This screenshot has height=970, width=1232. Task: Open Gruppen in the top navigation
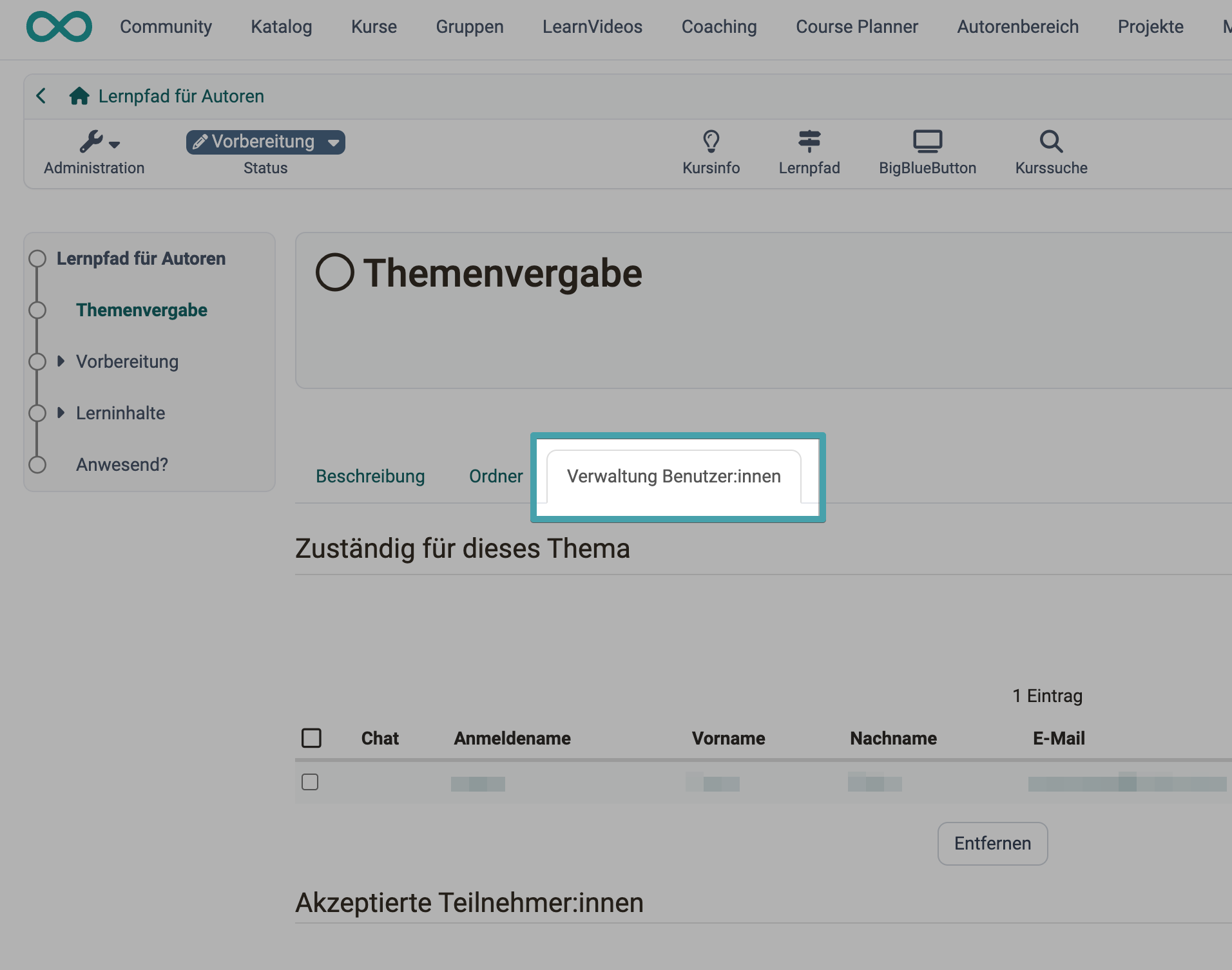[x=470, y=26]
